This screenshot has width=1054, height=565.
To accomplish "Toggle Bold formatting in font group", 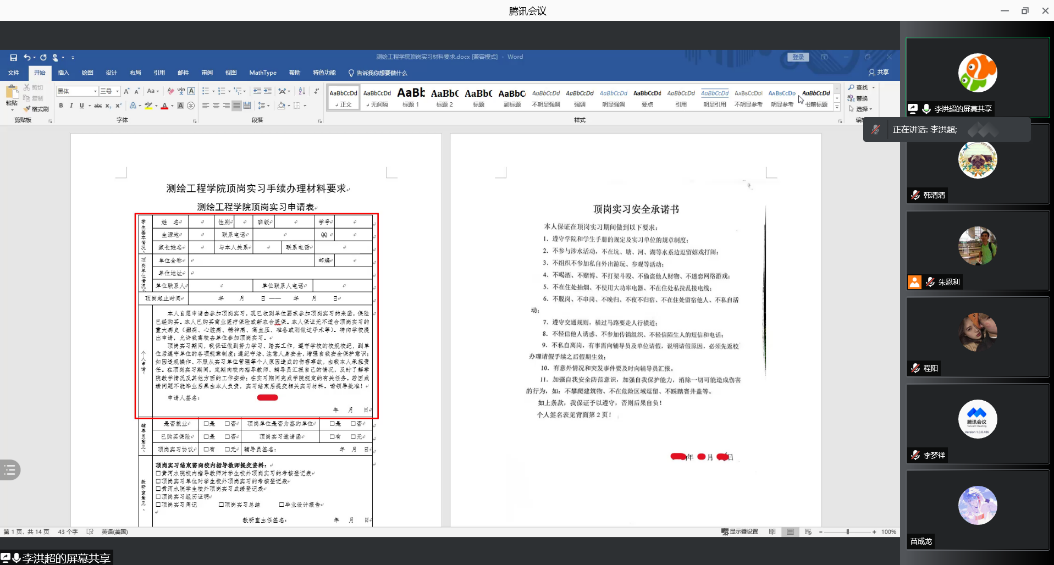I will coord(60,105).
